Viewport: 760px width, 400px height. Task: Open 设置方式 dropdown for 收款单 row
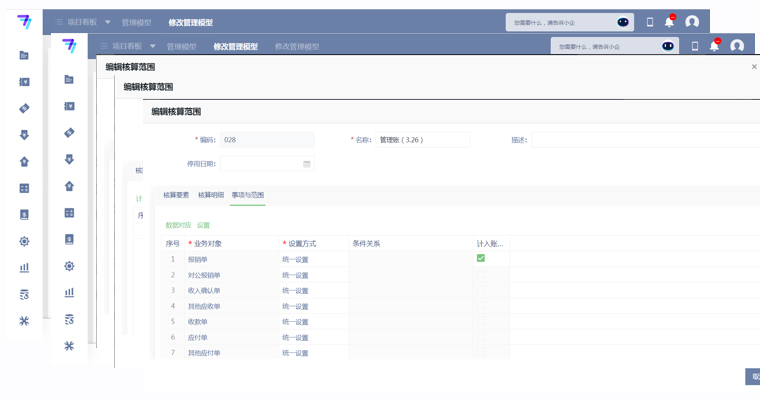[313, 322]
